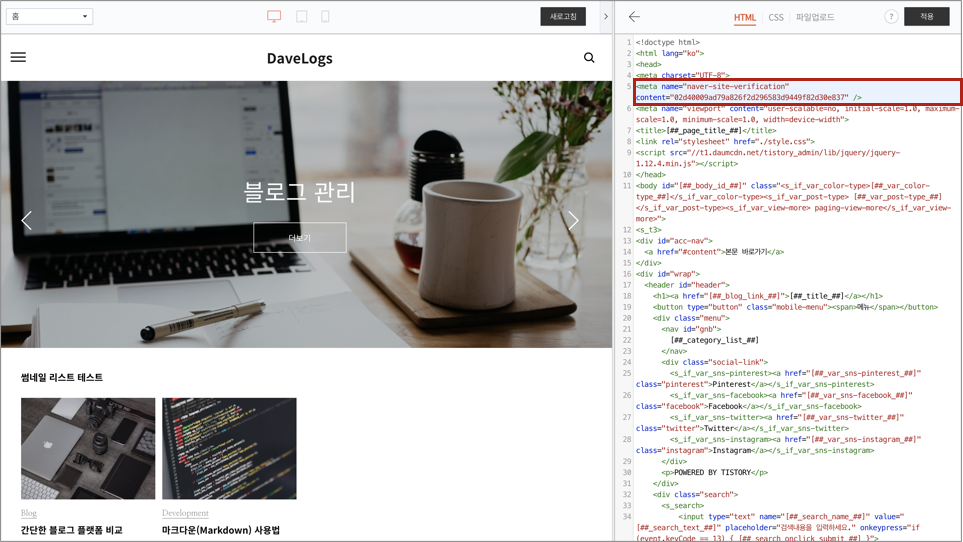Image resolution: width=963 pixels, height=542 pixels.
Task: Open post title 마크다운(Markdown) 사용법
Action: point(221,530)
